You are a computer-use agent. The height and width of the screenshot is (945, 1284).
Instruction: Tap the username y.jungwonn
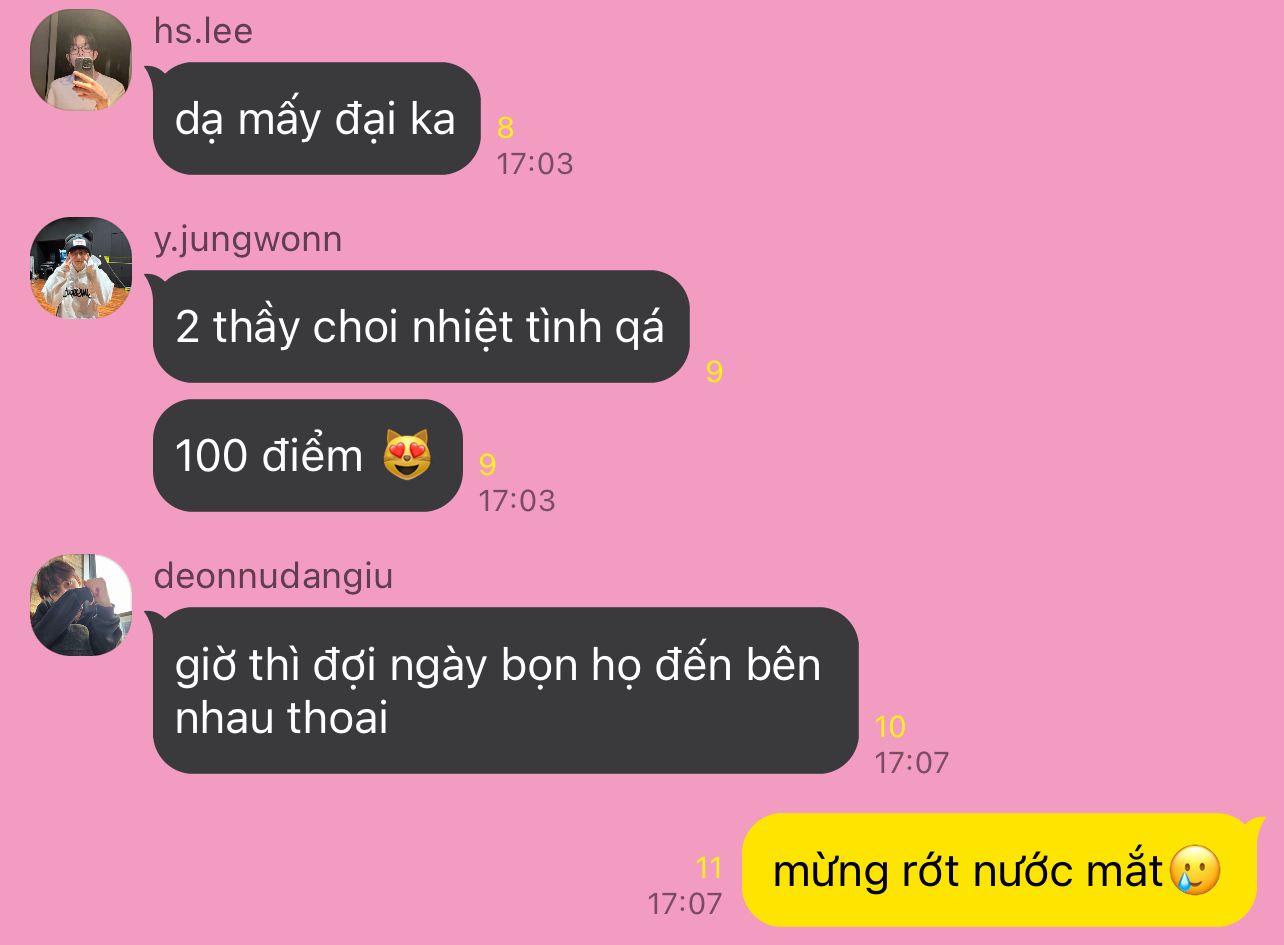tap(248, 240)
